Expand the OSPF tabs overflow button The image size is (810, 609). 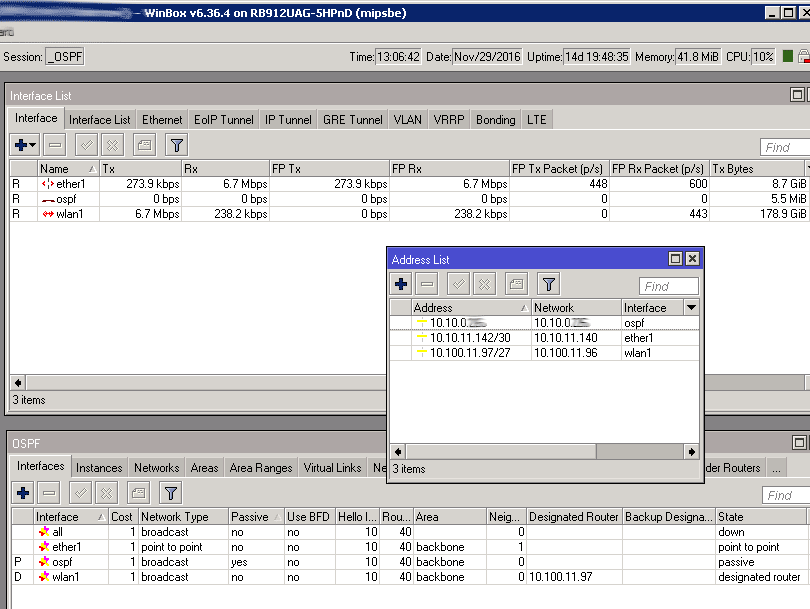pos(778,468)
